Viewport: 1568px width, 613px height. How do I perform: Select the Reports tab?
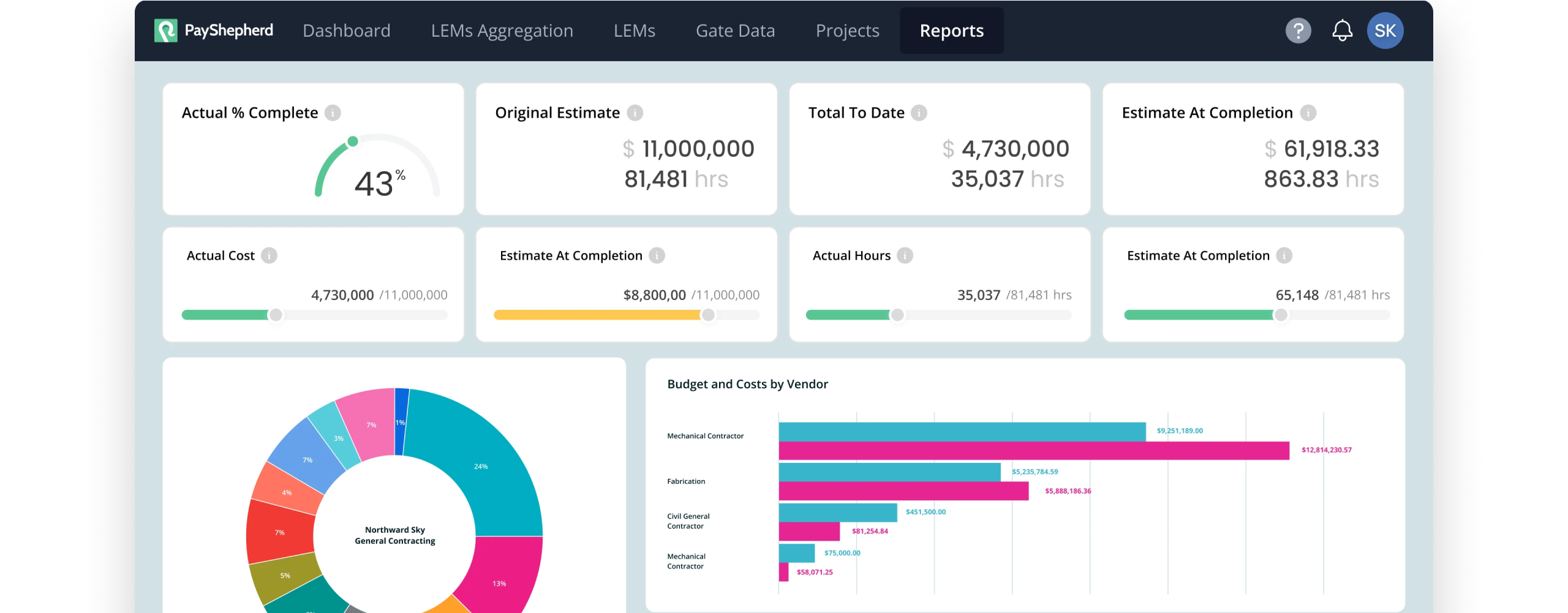(952, 31)
